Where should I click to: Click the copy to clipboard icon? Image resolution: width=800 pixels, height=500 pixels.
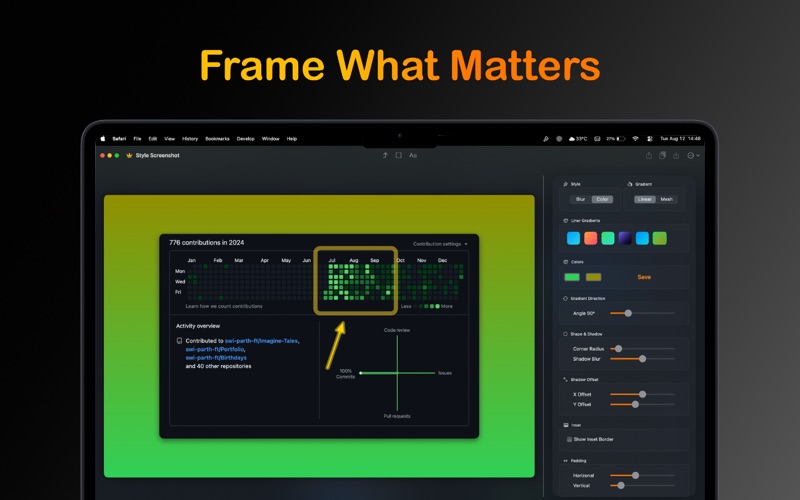(x=662, y=156)
